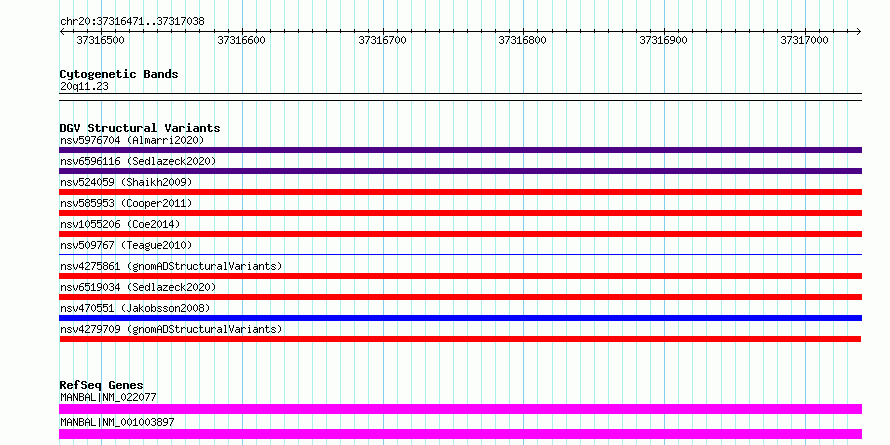The height and width of the screenshot is (445, 890).
Task: Click the nsv4275861 gnomAD variant bar
Action: [x=460, y=276]
